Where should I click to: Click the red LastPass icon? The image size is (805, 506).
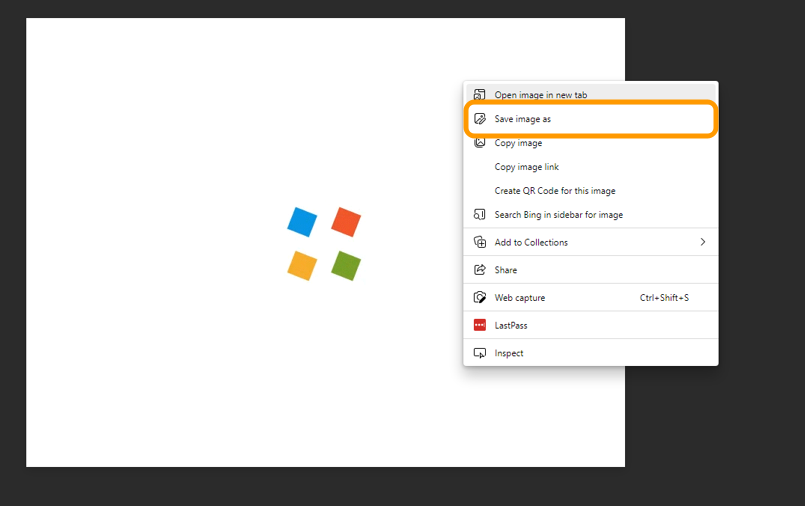click(480, 325)
